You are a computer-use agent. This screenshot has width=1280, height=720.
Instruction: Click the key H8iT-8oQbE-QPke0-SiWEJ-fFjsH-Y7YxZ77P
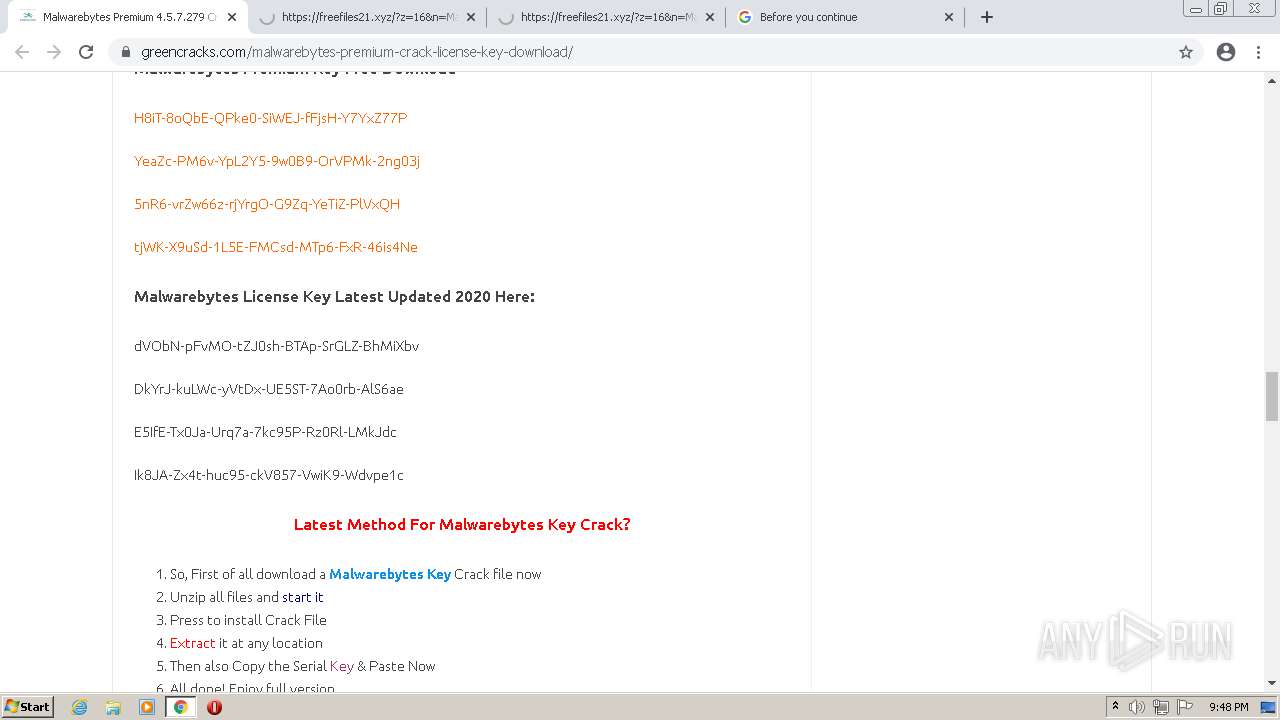tap(270, 118)
